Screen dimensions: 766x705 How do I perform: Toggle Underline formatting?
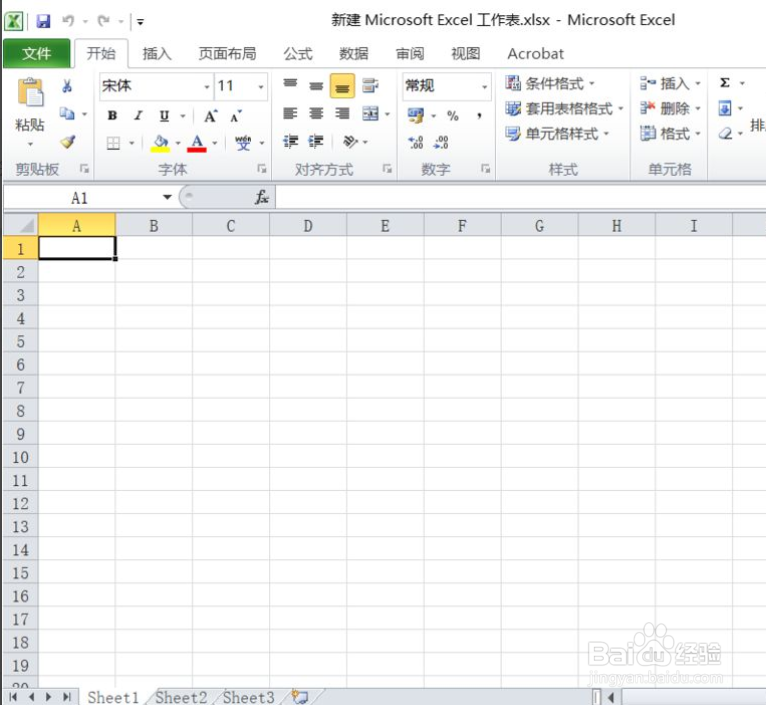click(164, 116)
